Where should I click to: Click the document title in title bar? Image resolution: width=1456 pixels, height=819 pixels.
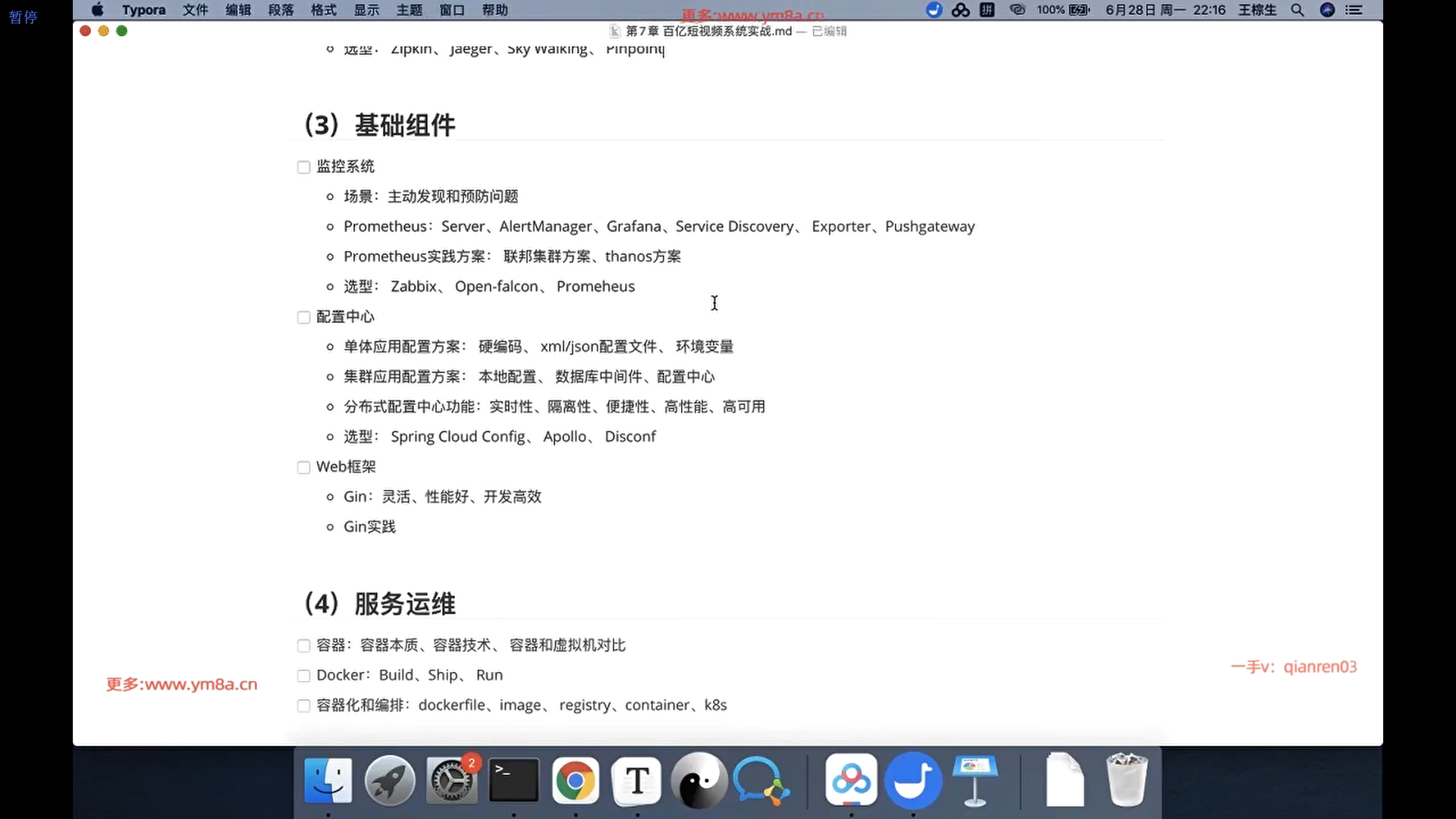(708, 31)
